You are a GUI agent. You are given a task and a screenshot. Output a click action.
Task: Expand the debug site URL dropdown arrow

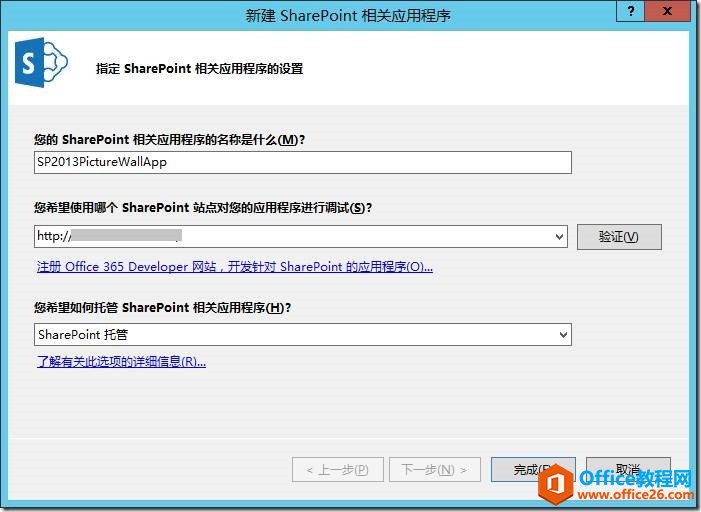tap(559, 237)
